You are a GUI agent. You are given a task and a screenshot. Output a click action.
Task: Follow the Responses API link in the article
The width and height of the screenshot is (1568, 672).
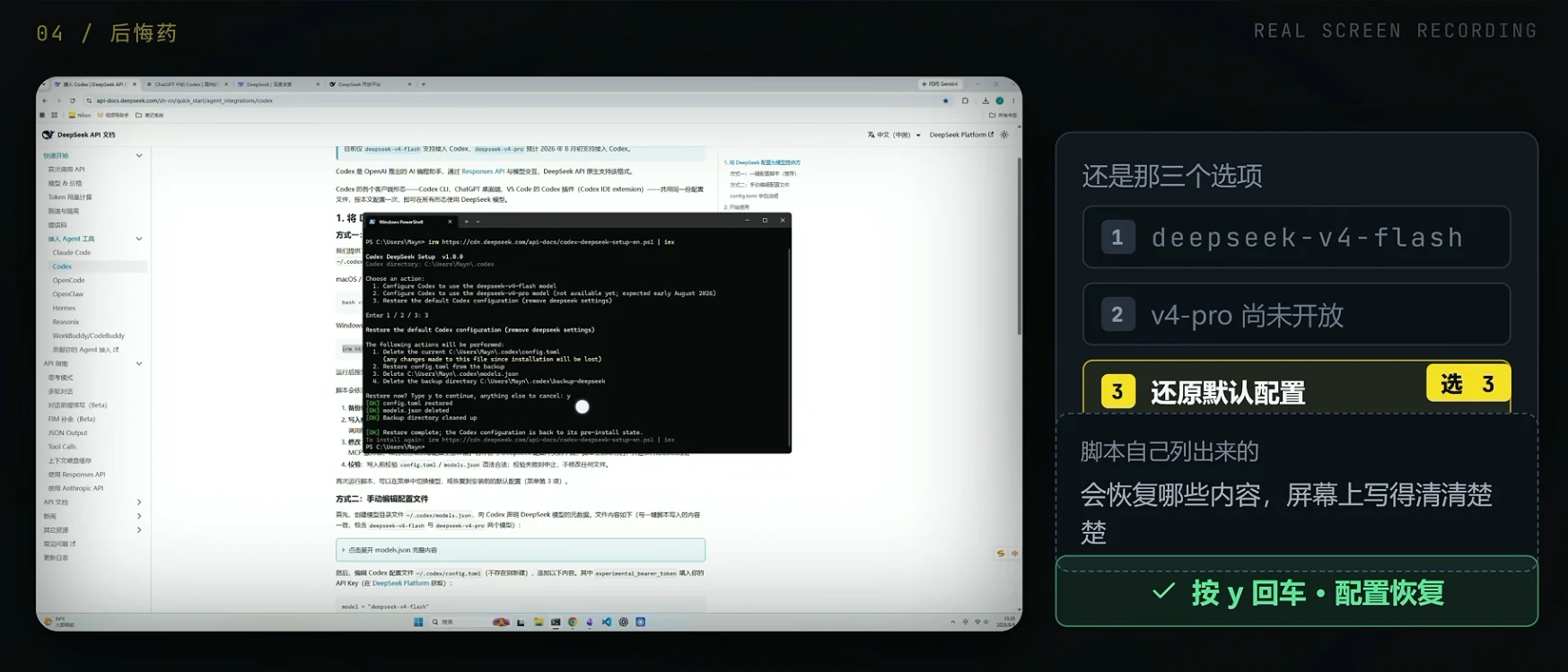point(483,171)
